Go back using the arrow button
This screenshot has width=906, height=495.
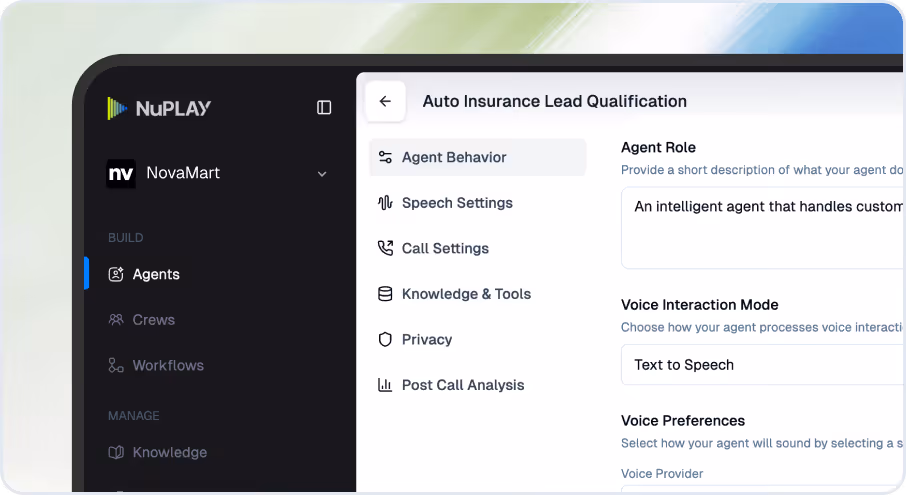coord(385,101)
